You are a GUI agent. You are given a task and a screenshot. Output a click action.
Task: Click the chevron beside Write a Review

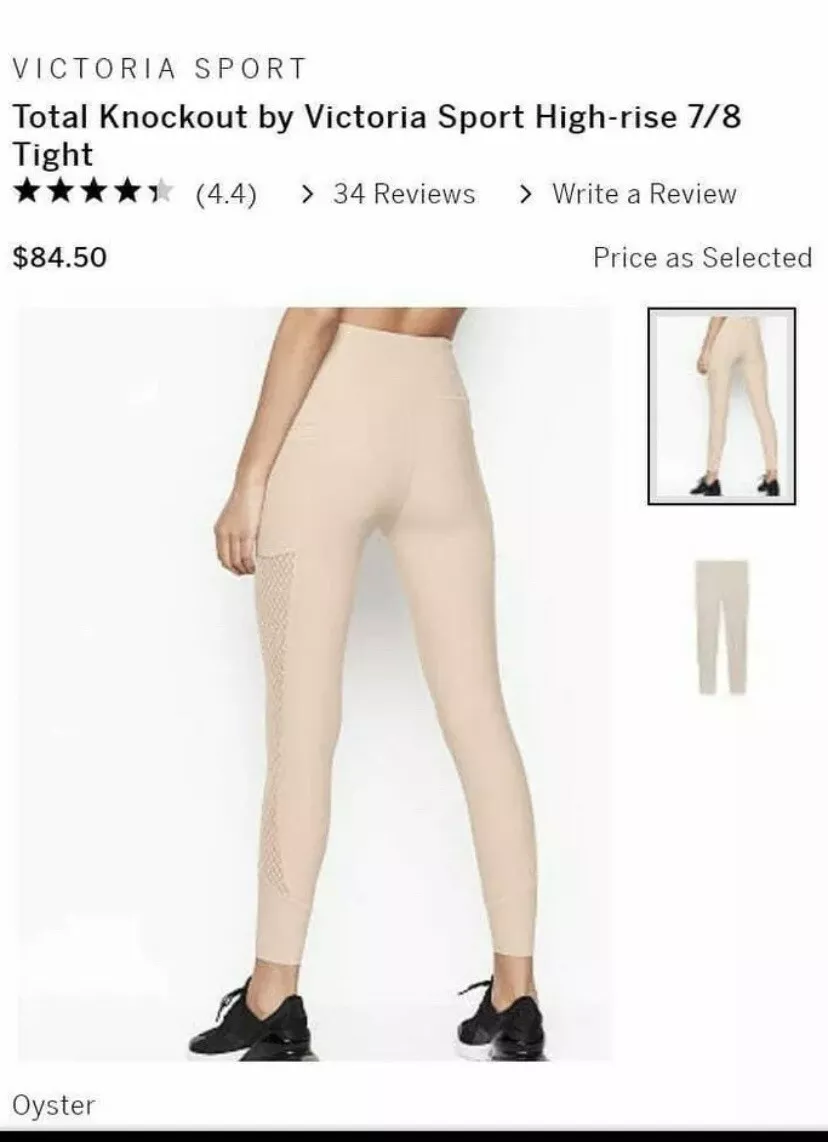click(525, 194)
